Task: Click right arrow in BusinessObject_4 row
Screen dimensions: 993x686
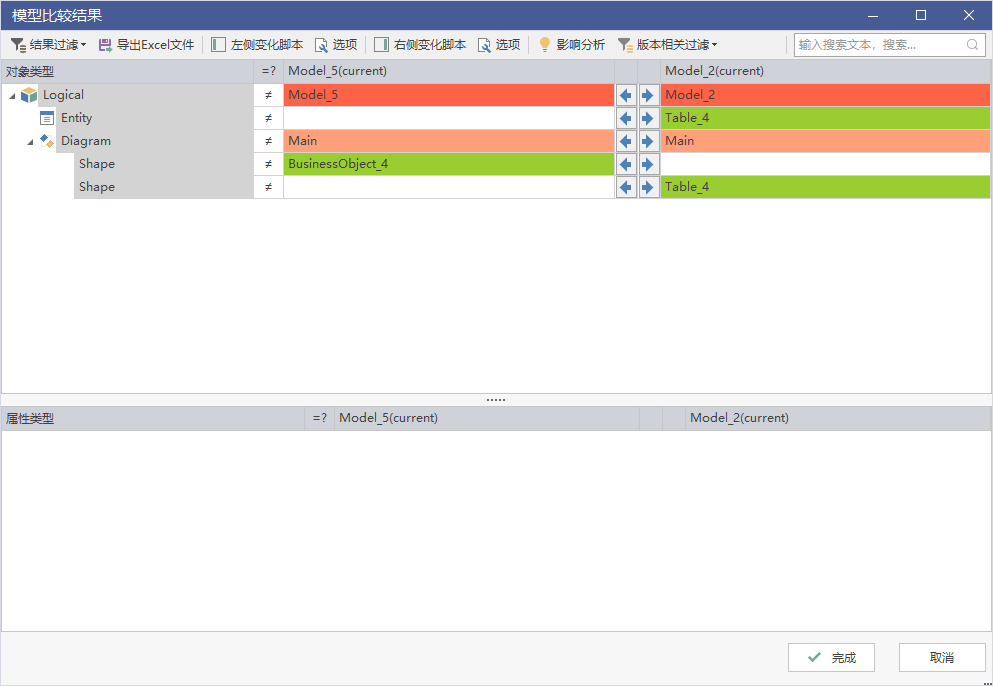Action: [649, 164]
